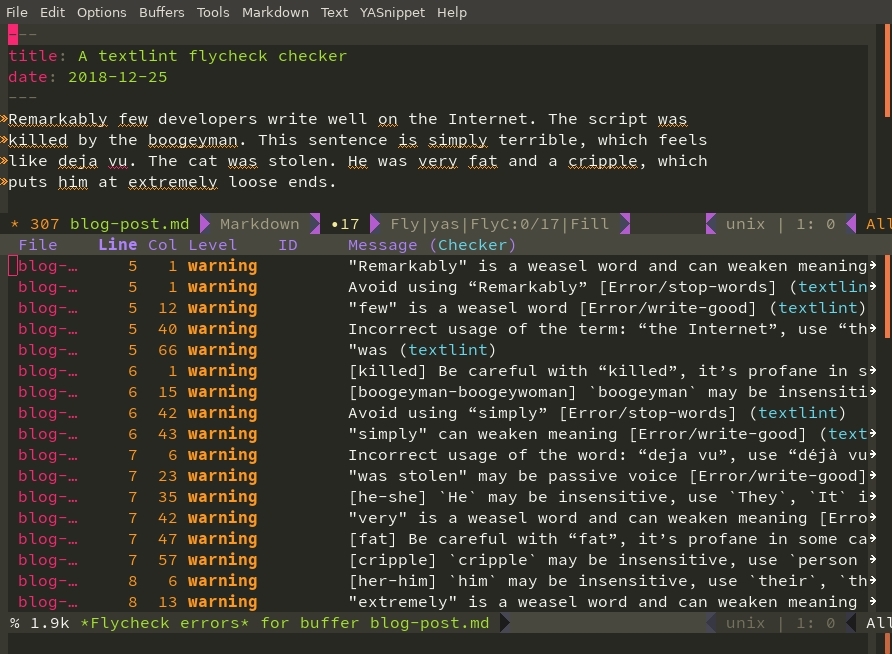Click the title text A textlint flycheck checker
This screenshot has height=654, width=892.
(x=212, y=56)
